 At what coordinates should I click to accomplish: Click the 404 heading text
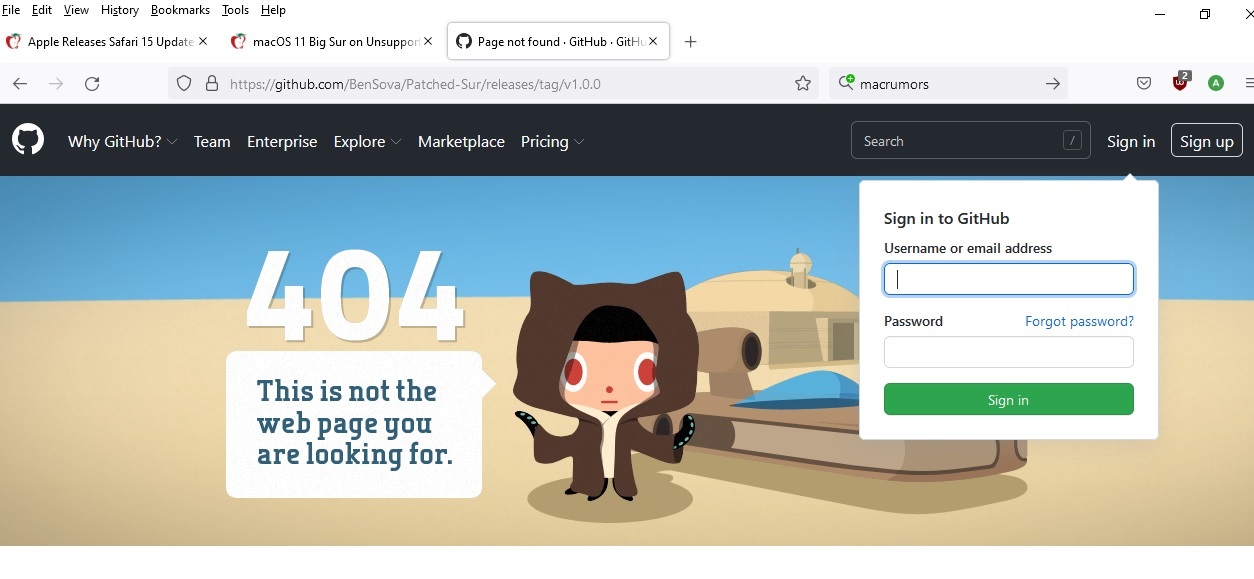pyautogui.click(x=356, y=294)
